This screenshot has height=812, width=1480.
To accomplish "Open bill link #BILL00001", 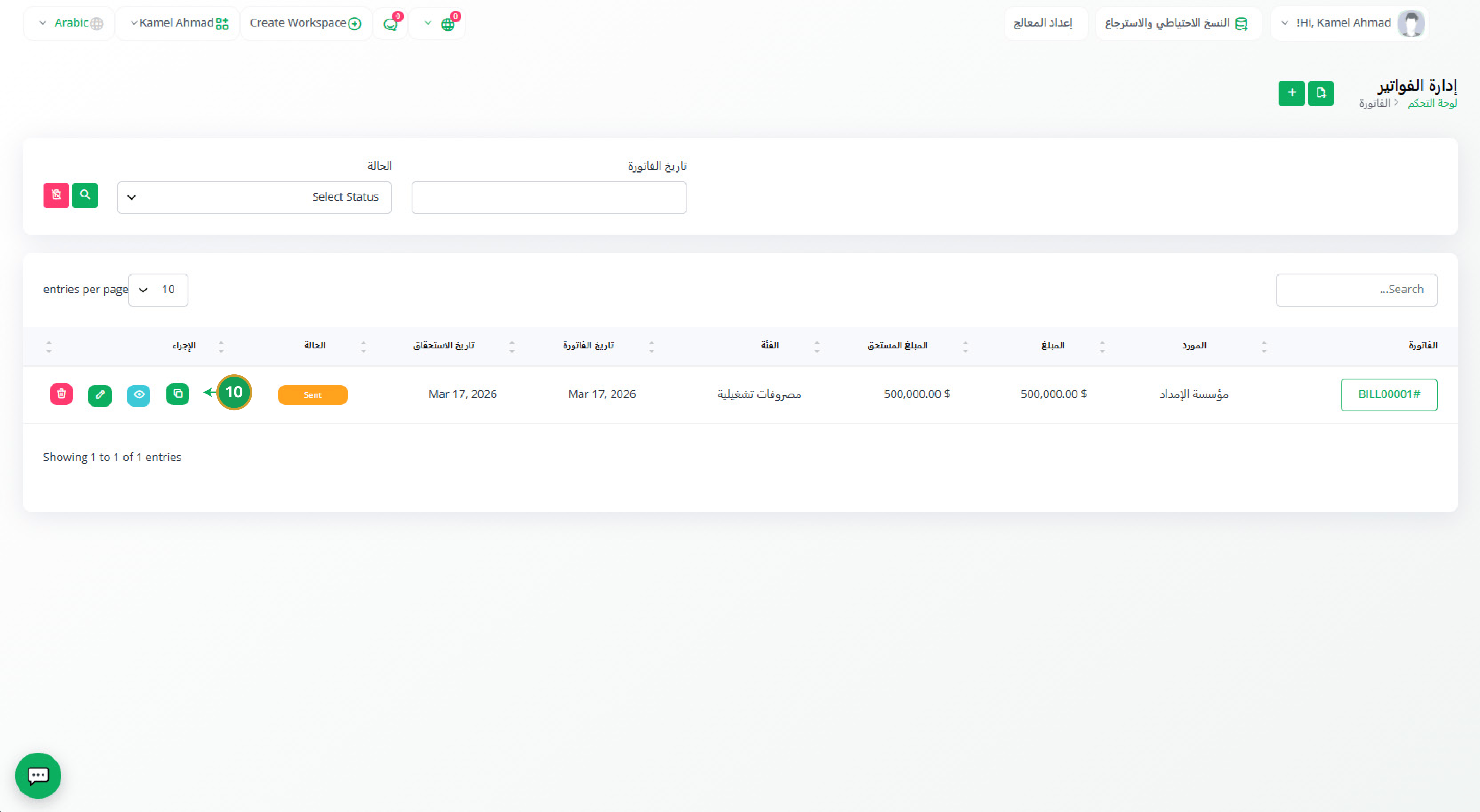I will click(1389, 394).
